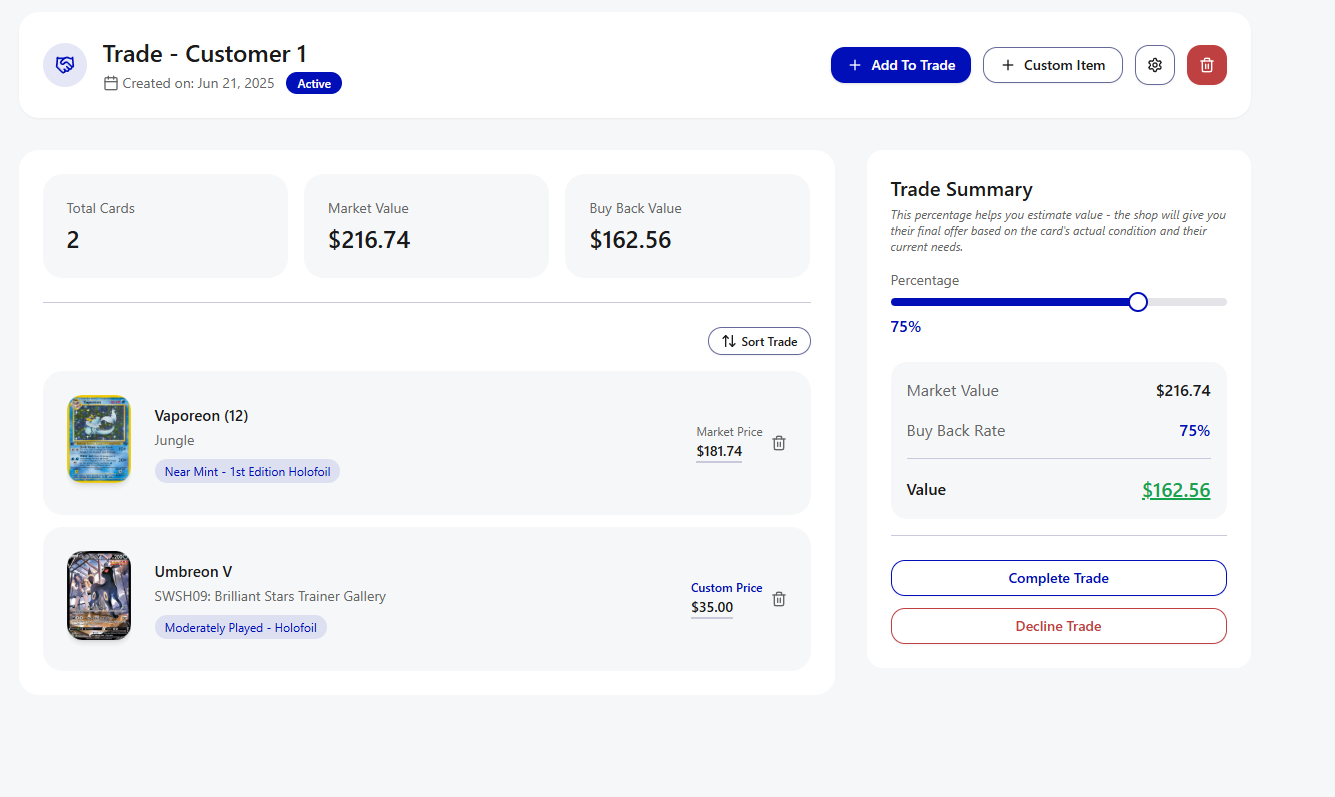This screenshot has height=797, width=1335.
Task: Click the Total Cards count 2
Action: (x=73, y=240)
